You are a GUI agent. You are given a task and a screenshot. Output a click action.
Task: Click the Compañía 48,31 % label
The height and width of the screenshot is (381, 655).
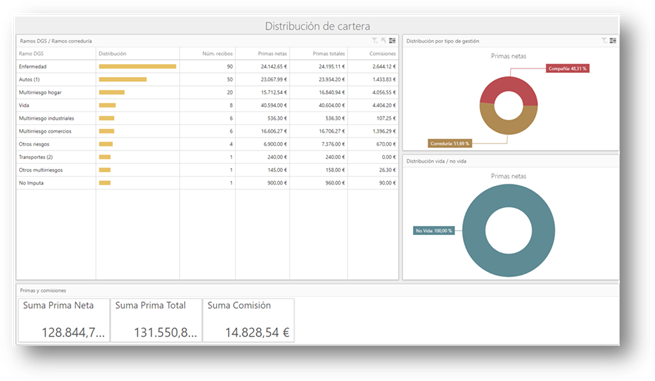point(567,69)
